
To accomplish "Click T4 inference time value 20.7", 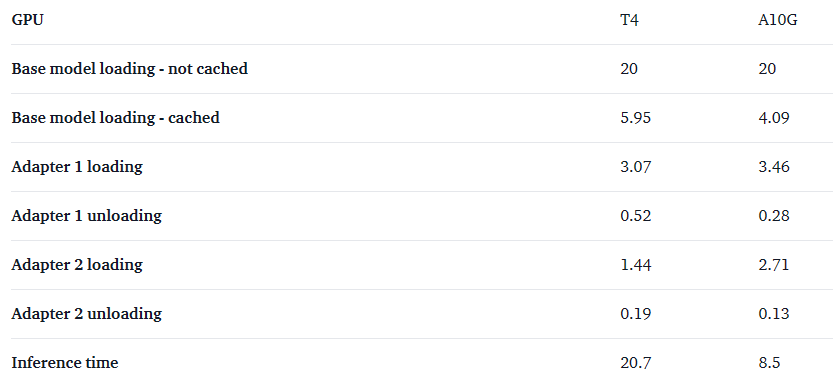I will [x=636, y=363].
